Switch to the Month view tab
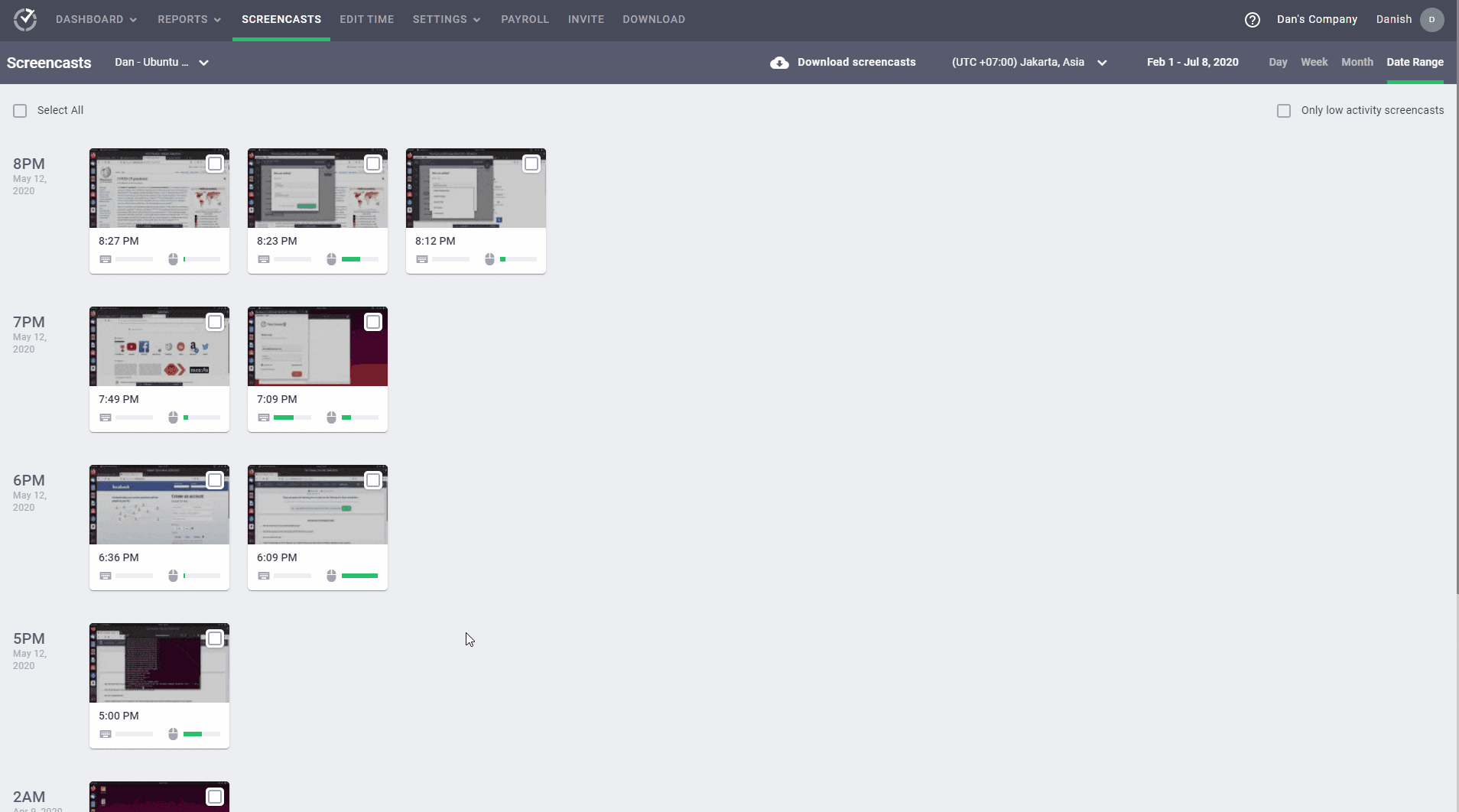Image resolution: width=1459 pixels, height=812 pixels. pyautogui.click(x=1357, y=62)
